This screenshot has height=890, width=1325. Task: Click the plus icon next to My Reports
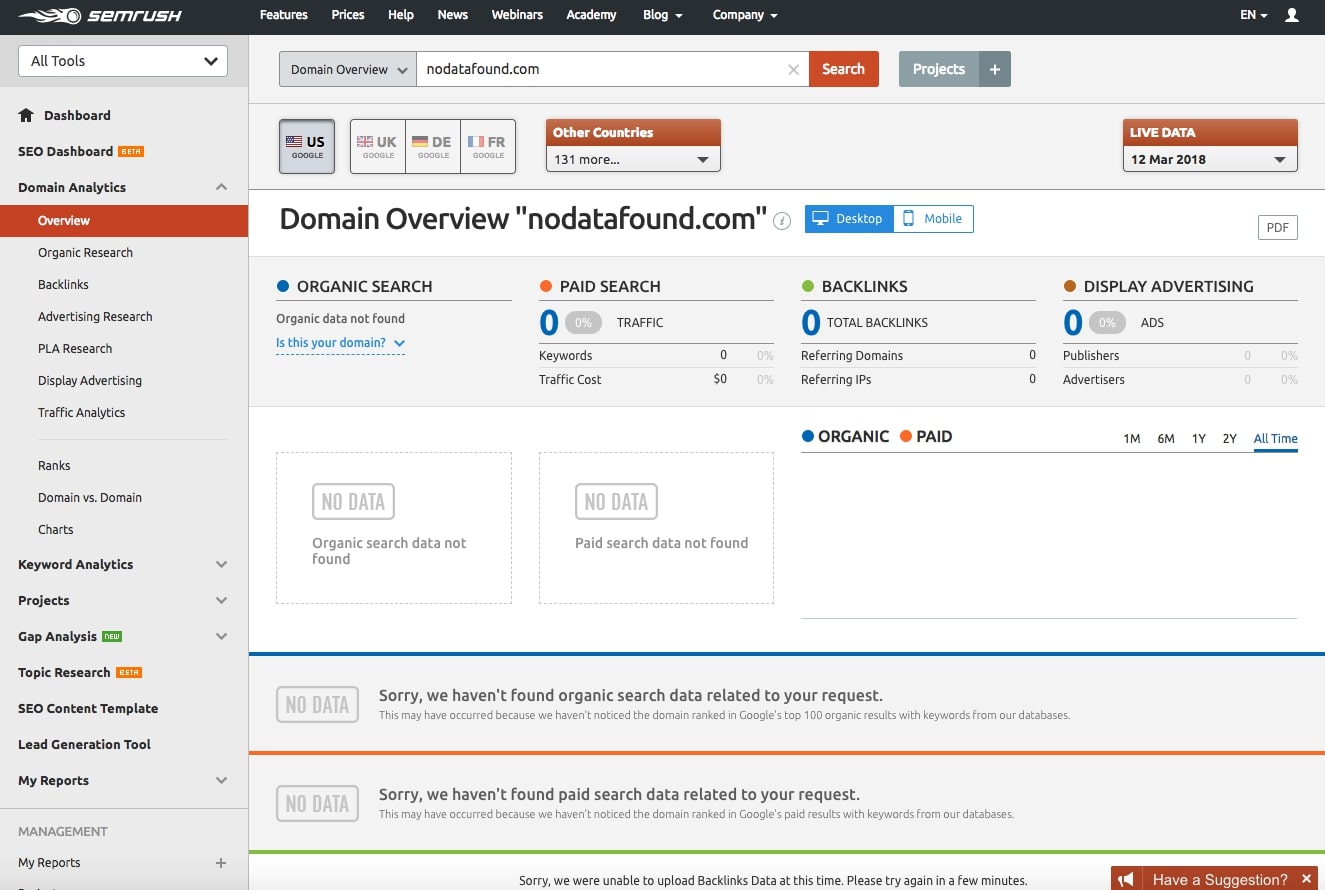(221, 863)
